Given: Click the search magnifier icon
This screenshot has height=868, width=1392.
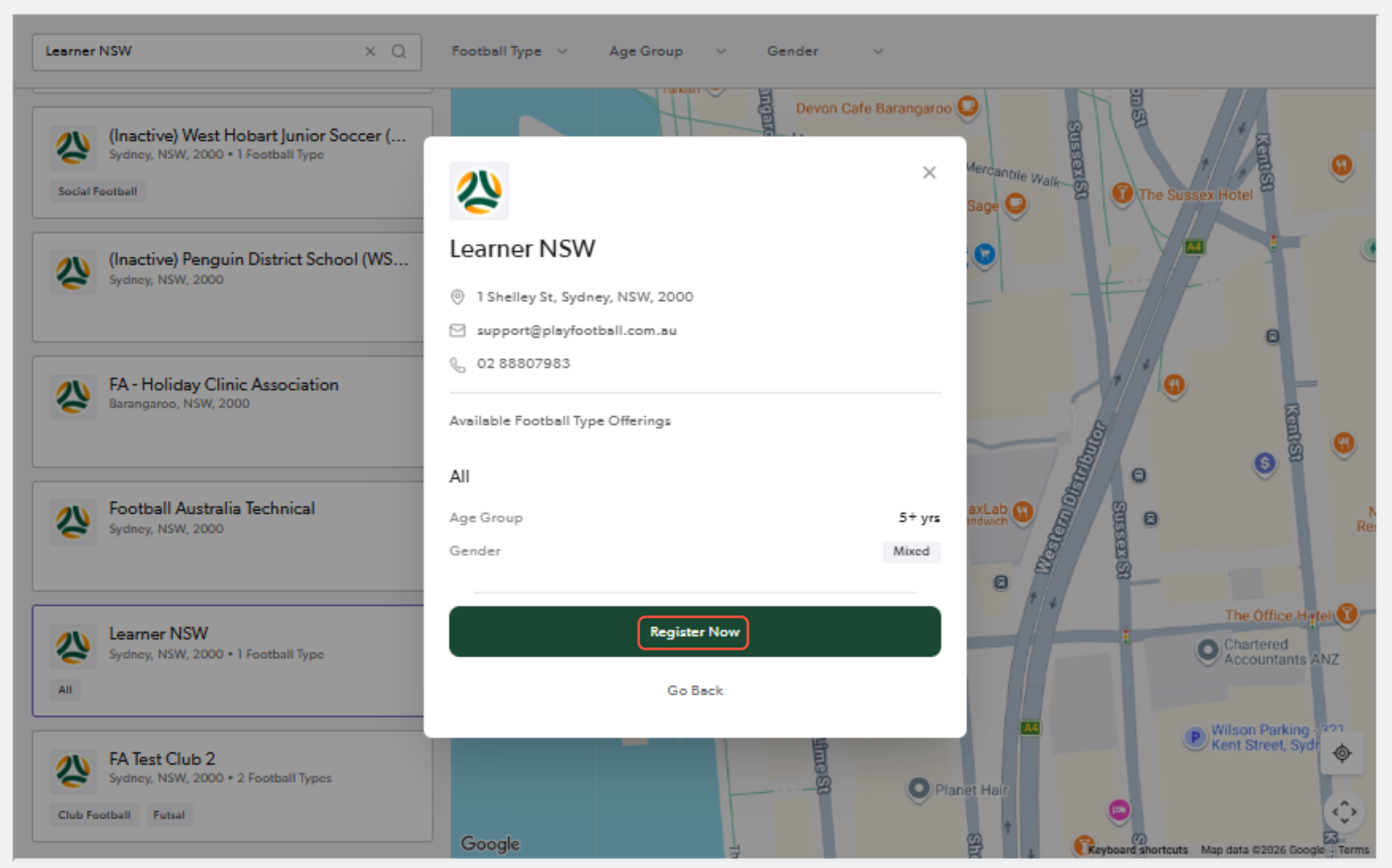Looking at the screenshot, I should click(398, 51).
